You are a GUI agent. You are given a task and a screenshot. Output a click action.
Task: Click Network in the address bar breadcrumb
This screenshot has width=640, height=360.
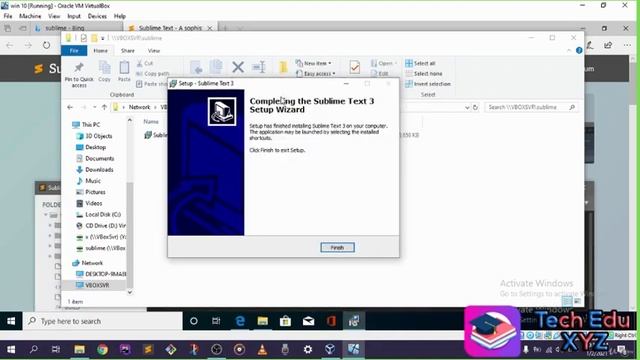pyautogui.click(x=140, y=107)
